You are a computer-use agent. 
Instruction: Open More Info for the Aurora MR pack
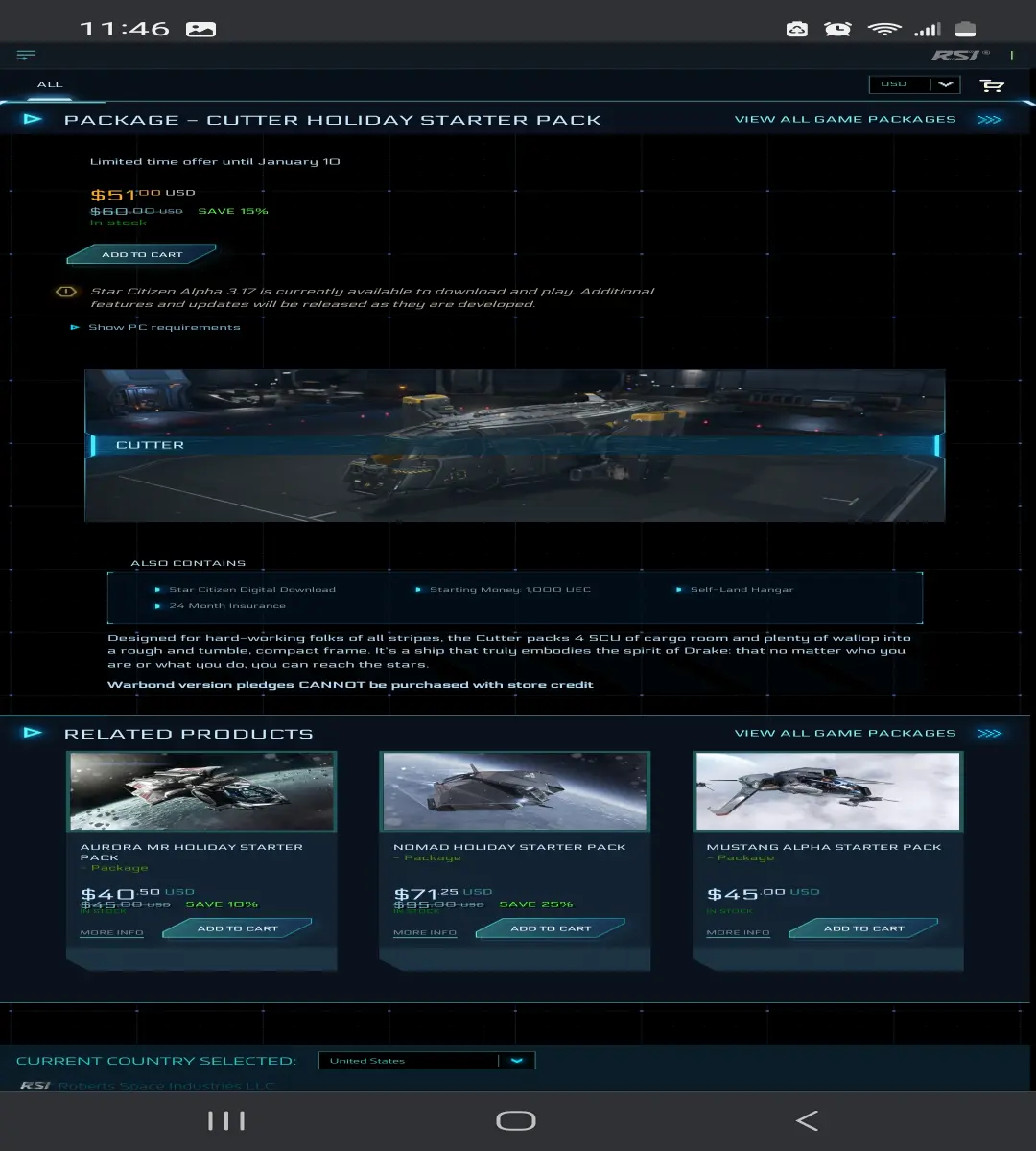coord(112,932)
